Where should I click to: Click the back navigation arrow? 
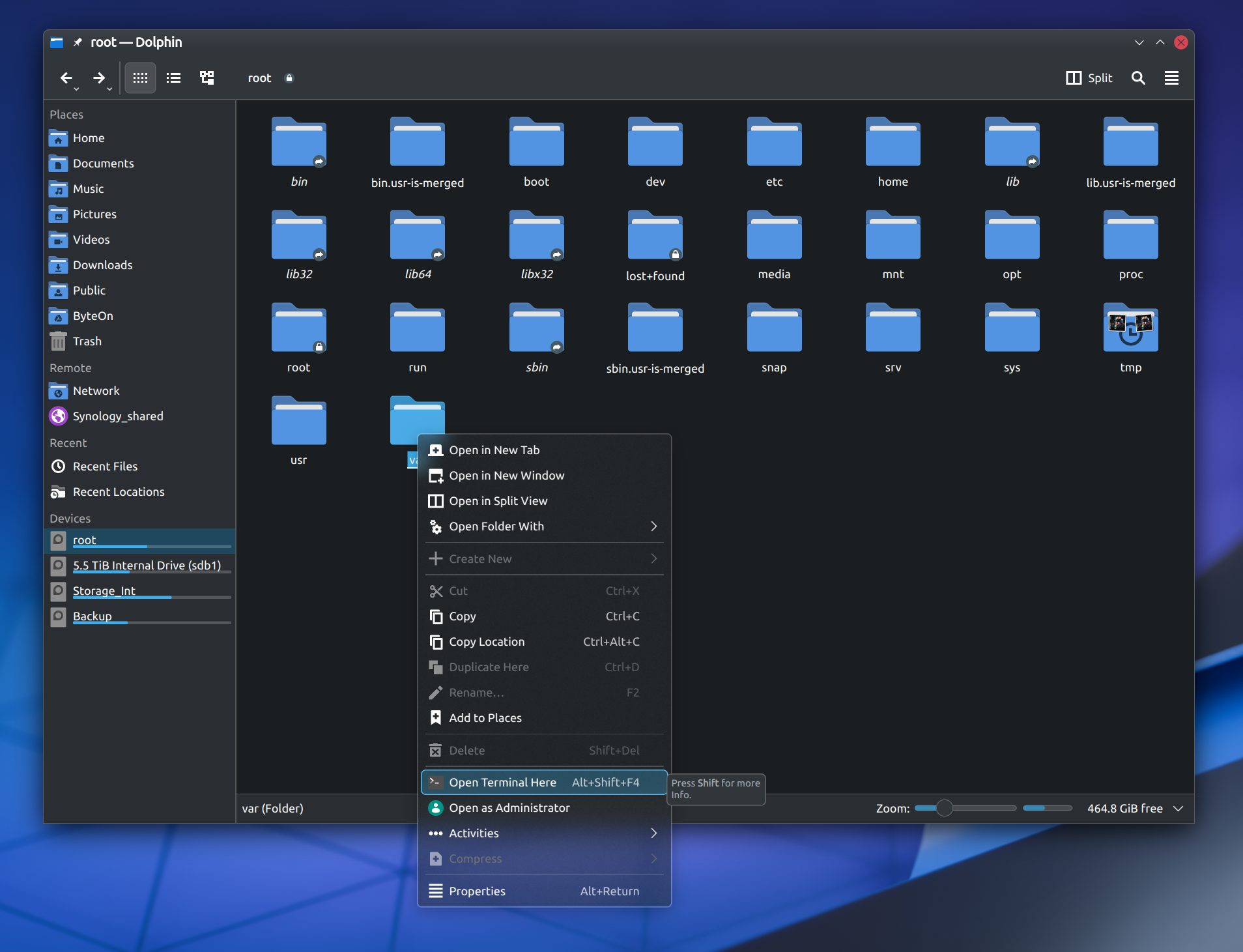point(66,78)
